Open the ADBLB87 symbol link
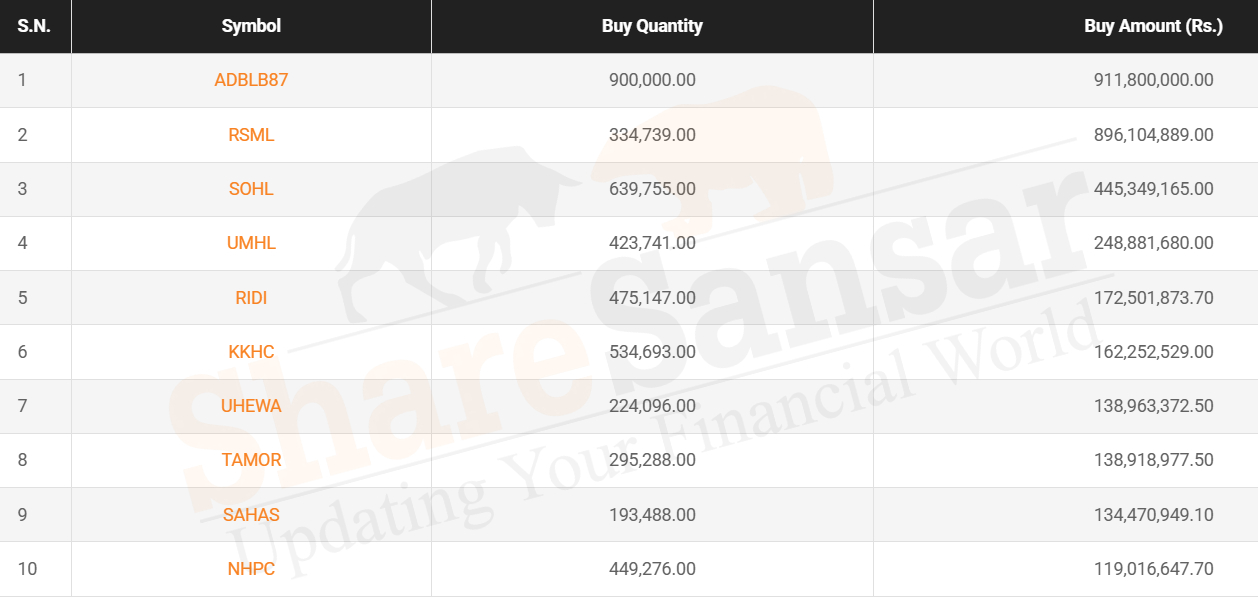 pyautogui.click(x=251, y=80)
